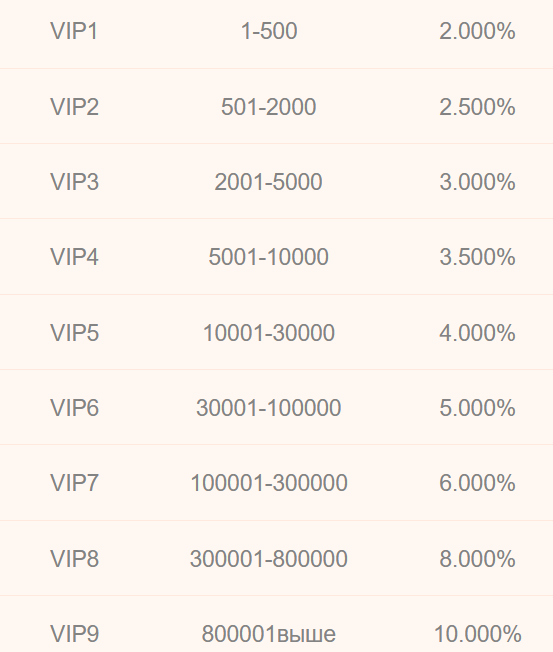This screenshot has height=652, width=553.
Task: Click the 3.500% rate value
Action: coord(477,257)
